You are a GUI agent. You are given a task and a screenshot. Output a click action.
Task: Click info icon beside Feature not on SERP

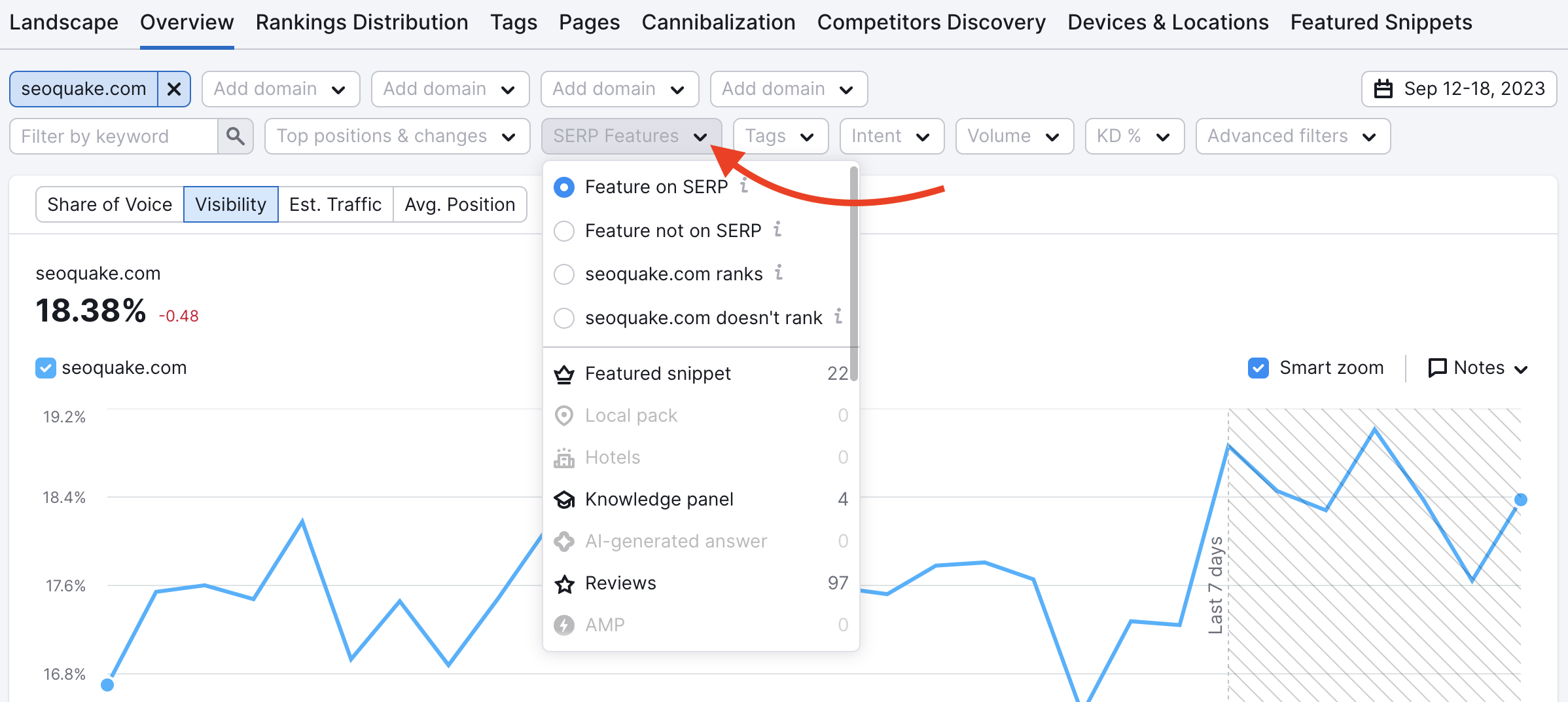(x=777, y=229)
